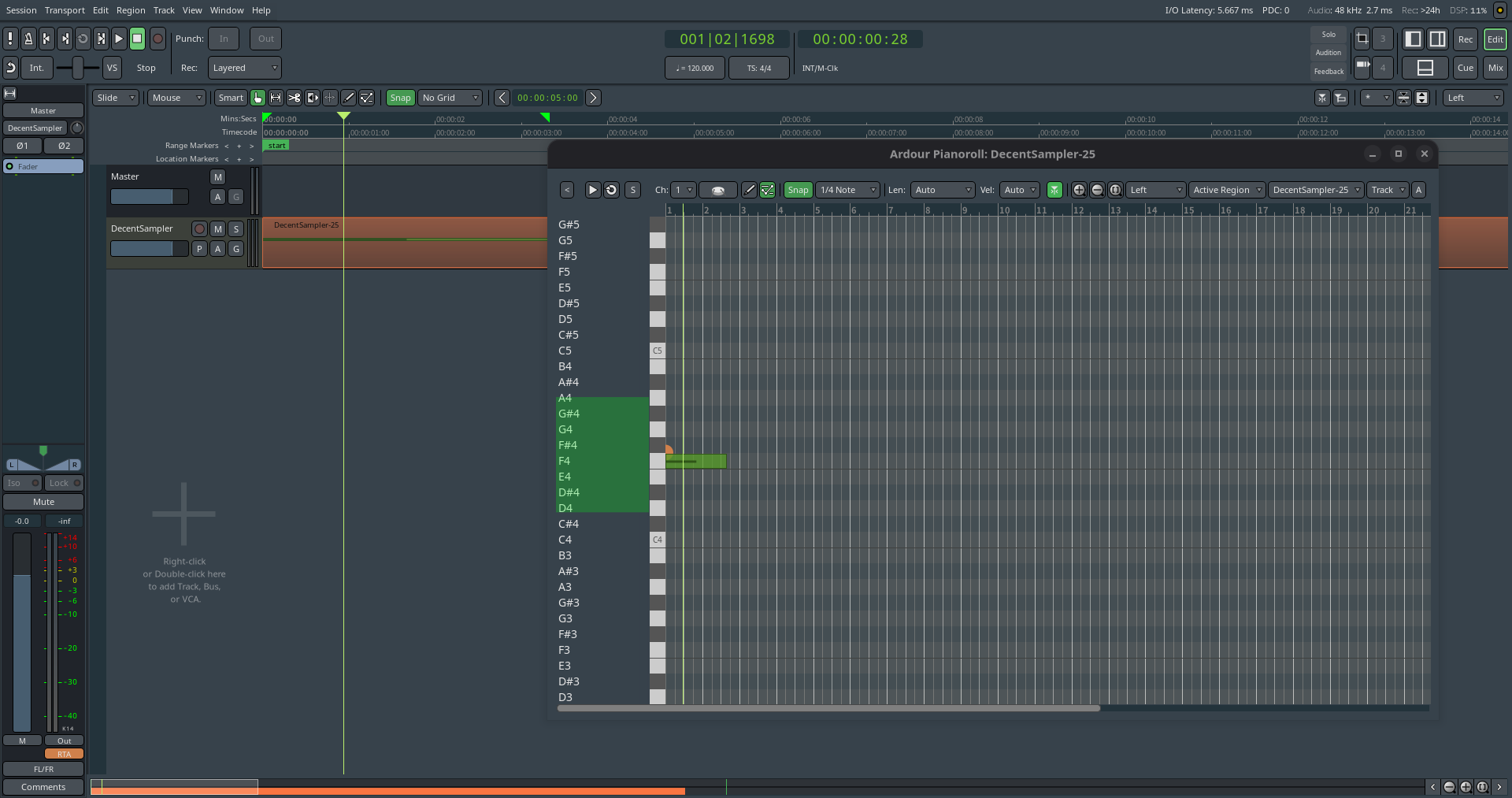
Task: Open the Mouse edit point dropdown
Action: [x=177, y=98]
